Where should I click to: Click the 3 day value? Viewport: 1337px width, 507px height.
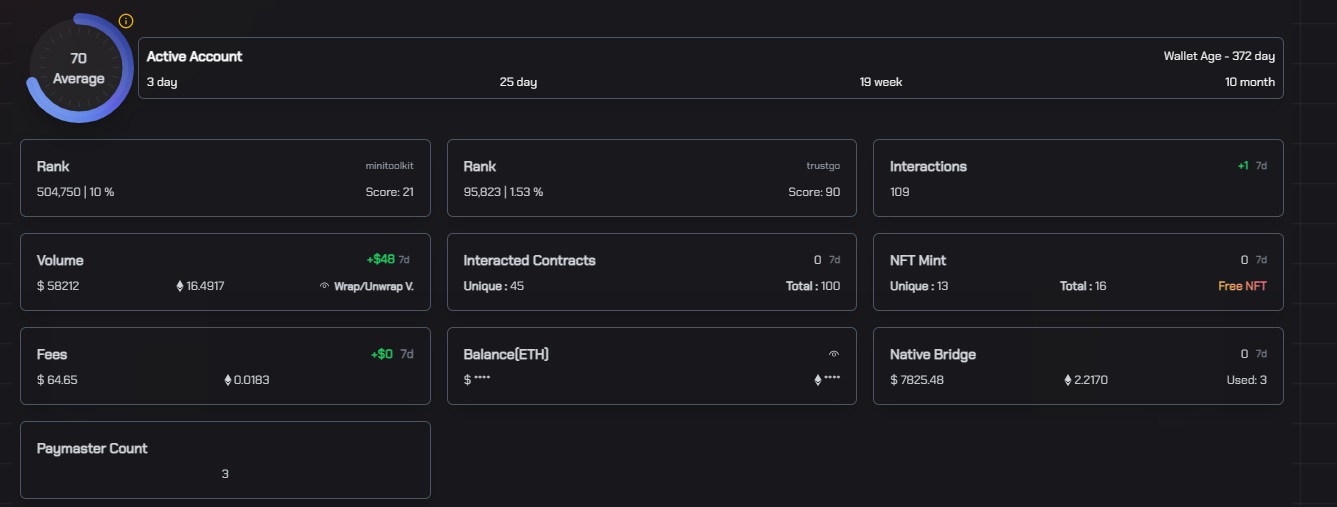(x=162, y=82)
